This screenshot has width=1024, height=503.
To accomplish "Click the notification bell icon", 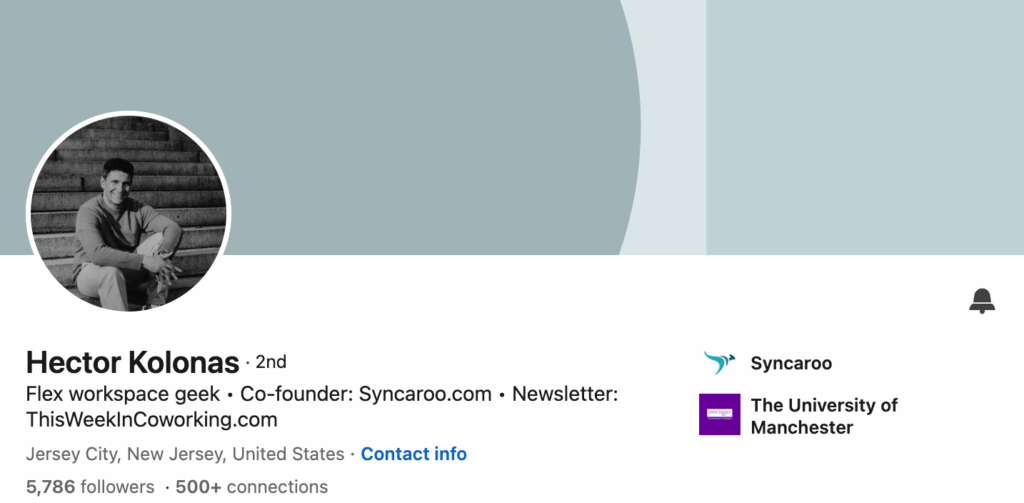I will pyautogui.click(x=982, y=300).
